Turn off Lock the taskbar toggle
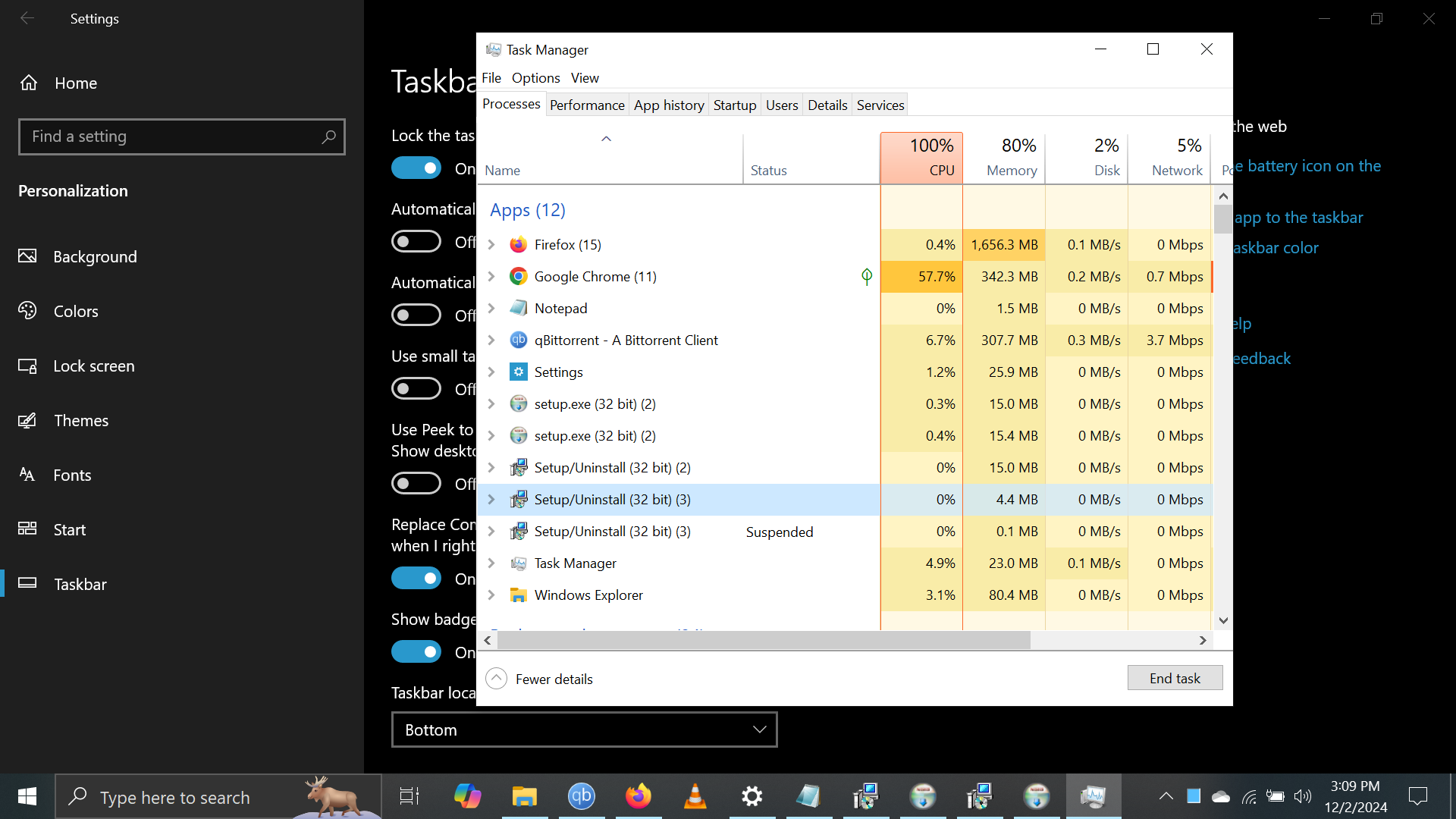Screen dimensions: 1456x819 416,168
